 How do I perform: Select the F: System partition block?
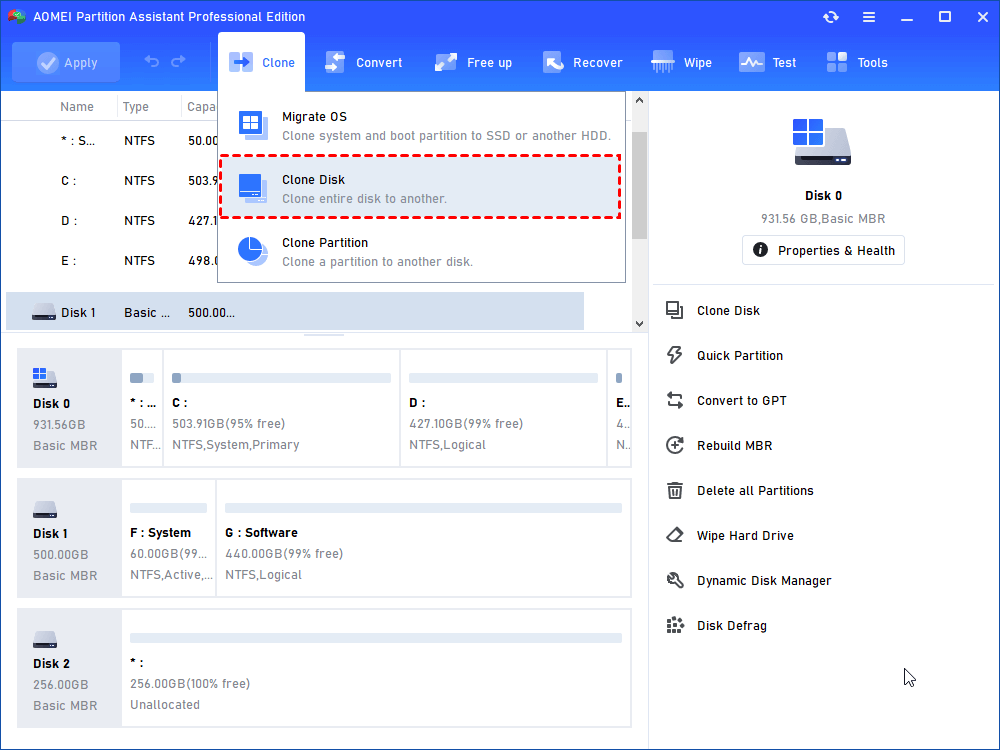[168, 538]
